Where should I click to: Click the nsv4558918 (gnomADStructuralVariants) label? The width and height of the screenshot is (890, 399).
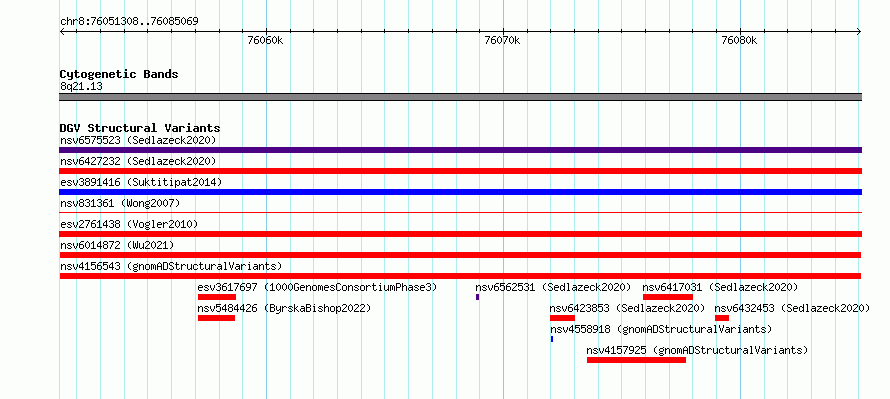tap(661, 329)
